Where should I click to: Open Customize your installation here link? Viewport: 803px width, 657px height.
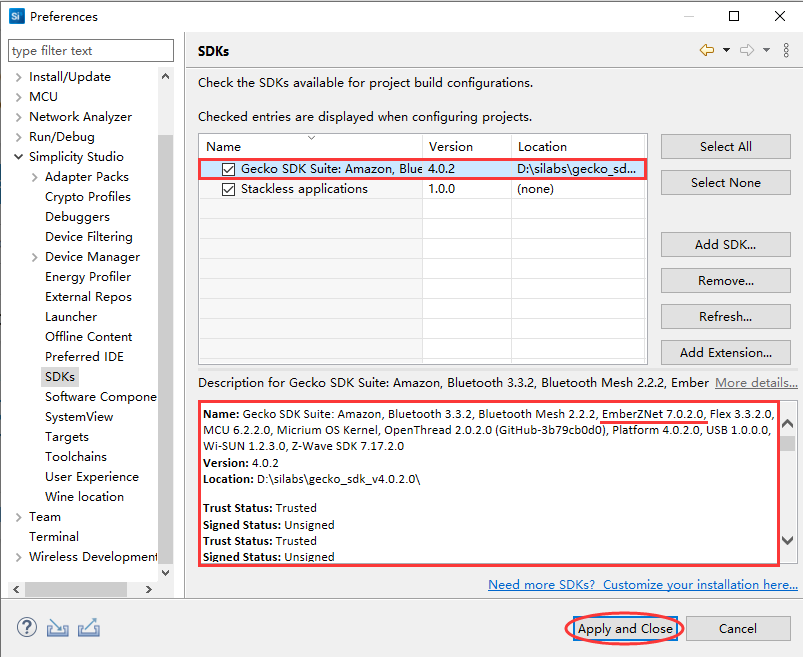click(643, 584)
